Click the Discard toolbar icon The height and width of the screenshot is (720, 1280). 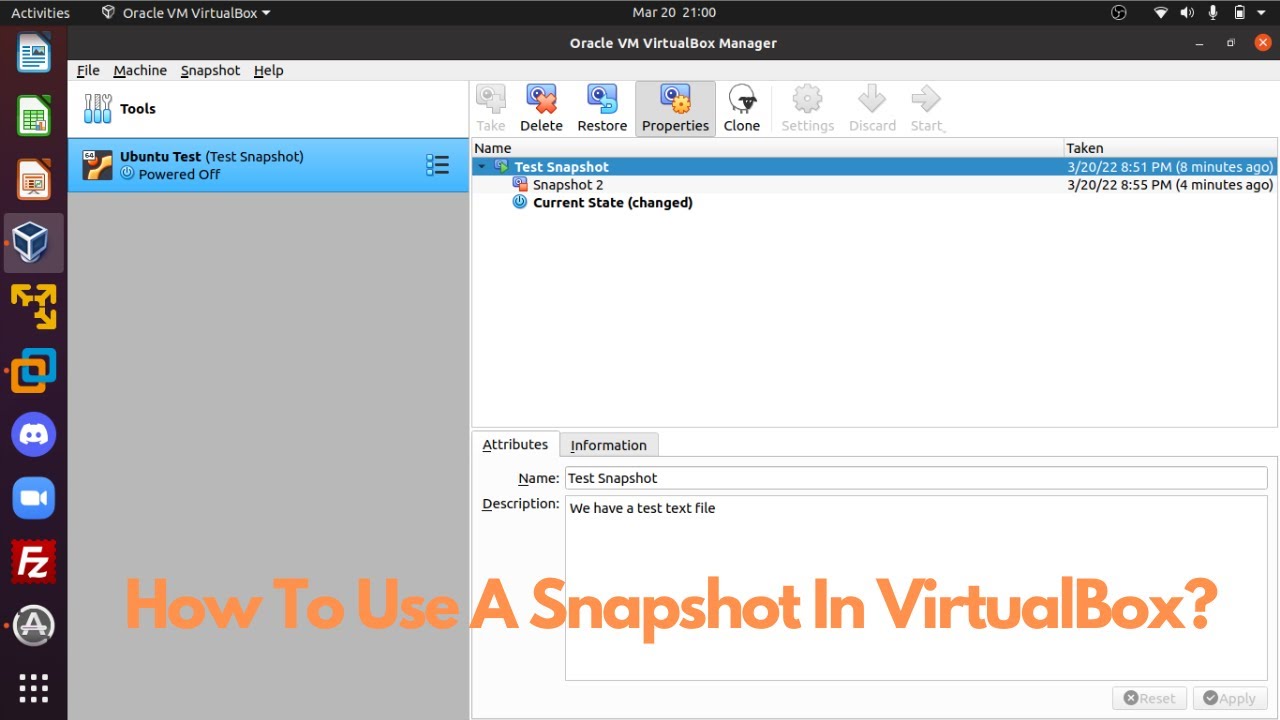[x=872, y=100]
